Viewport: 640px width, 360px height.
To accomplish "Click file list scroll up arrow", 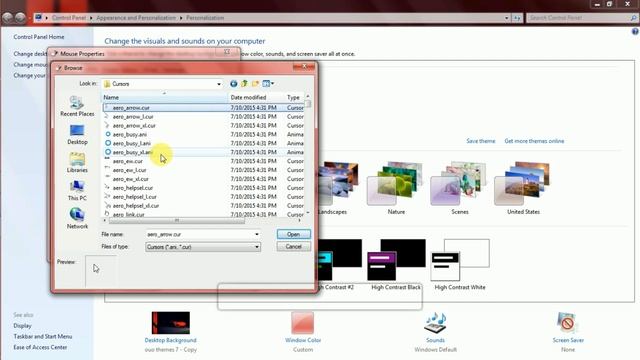I will [308, 96].
